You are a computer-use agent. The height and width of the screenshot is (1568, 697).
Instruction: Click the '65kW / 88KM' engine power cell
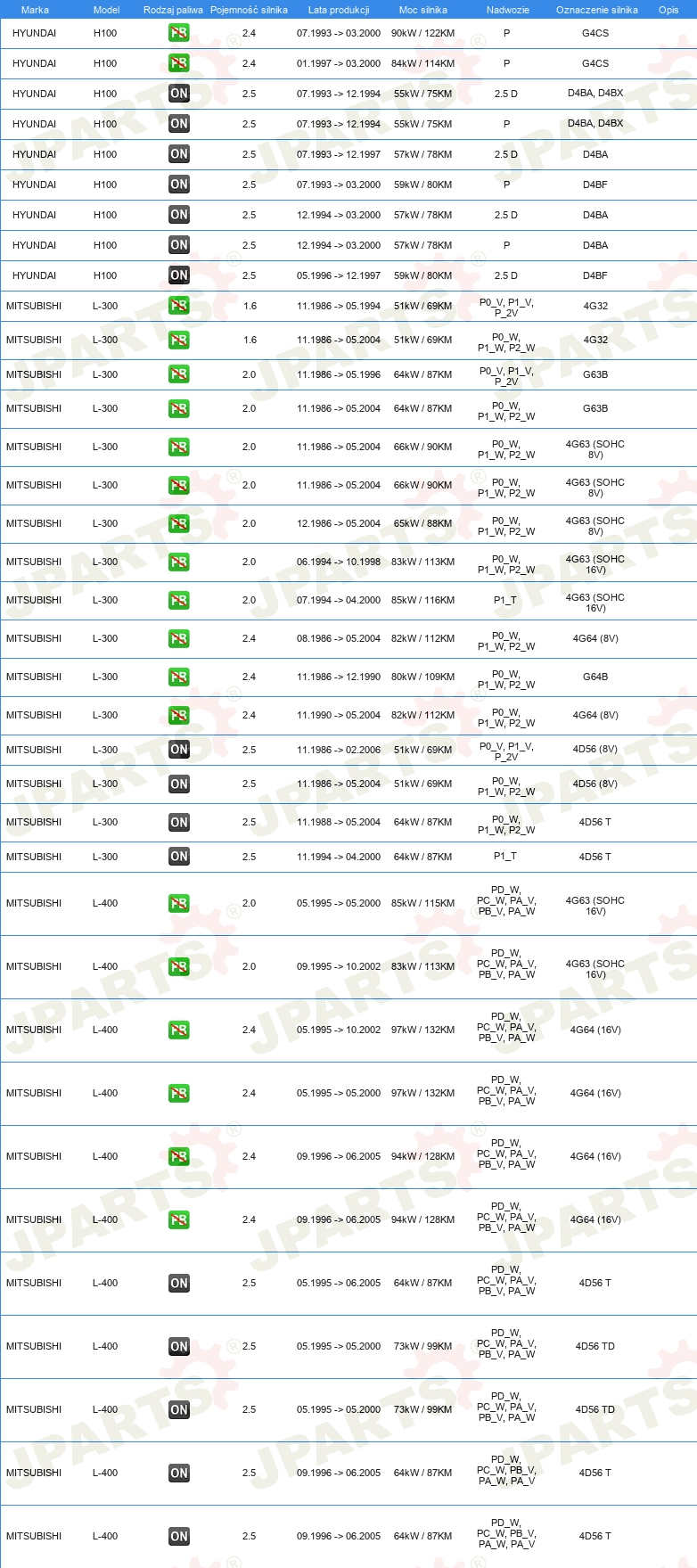[x=422, y=523]
